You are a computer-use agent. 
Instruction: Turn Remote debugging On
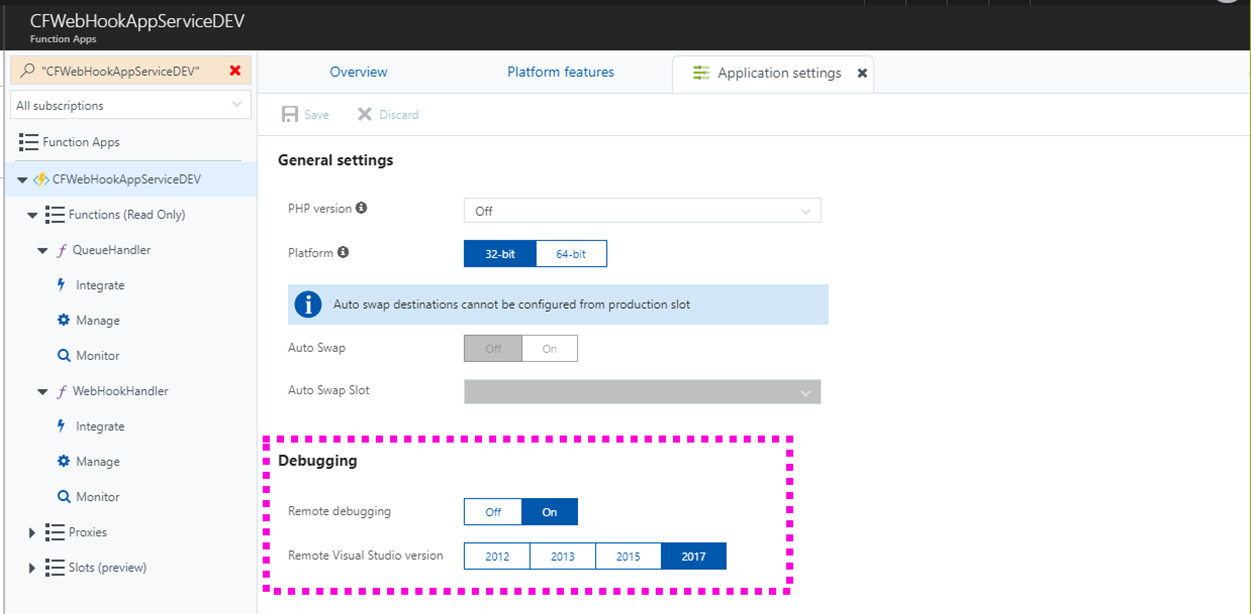coord(549,511)
